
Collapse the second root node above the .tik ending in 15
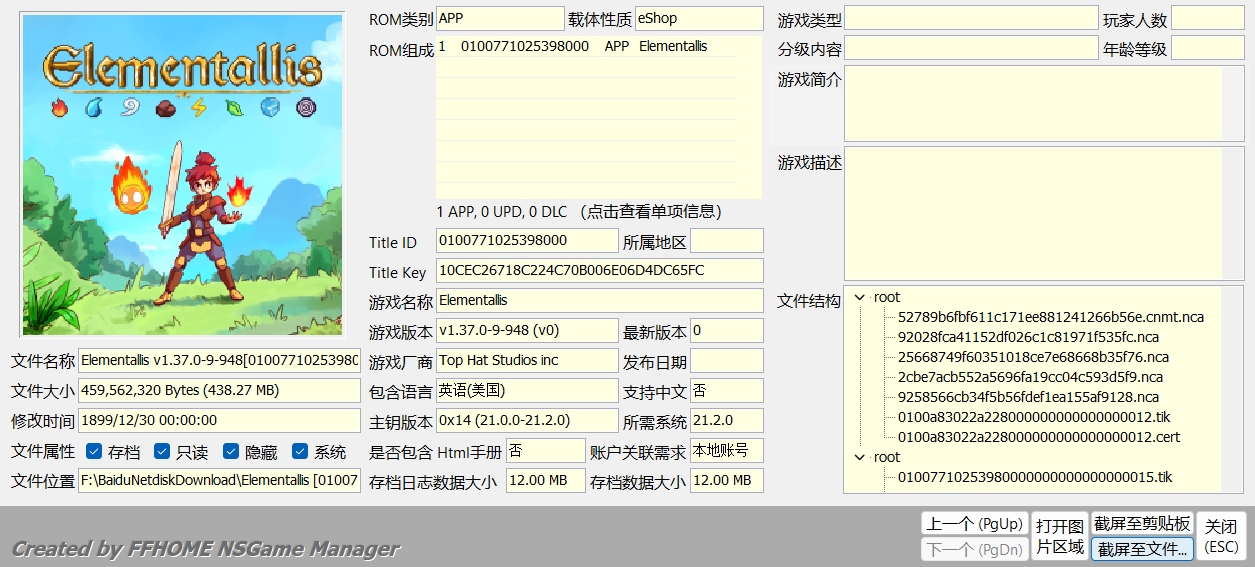[x=859, y=457]
